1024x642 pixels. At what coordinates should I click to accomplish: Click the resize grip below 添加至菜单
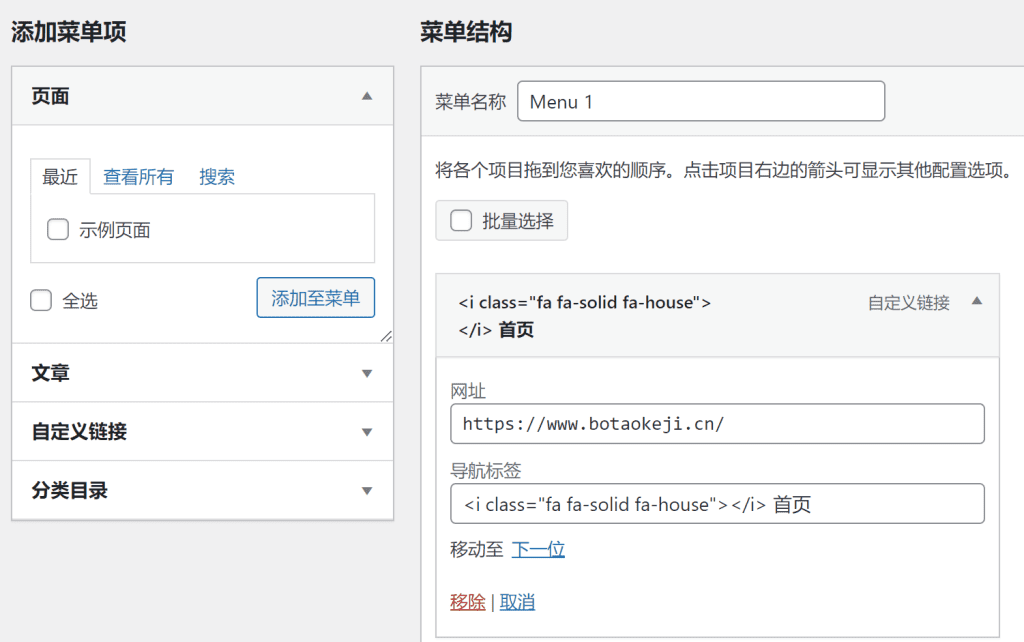[386, 336]
